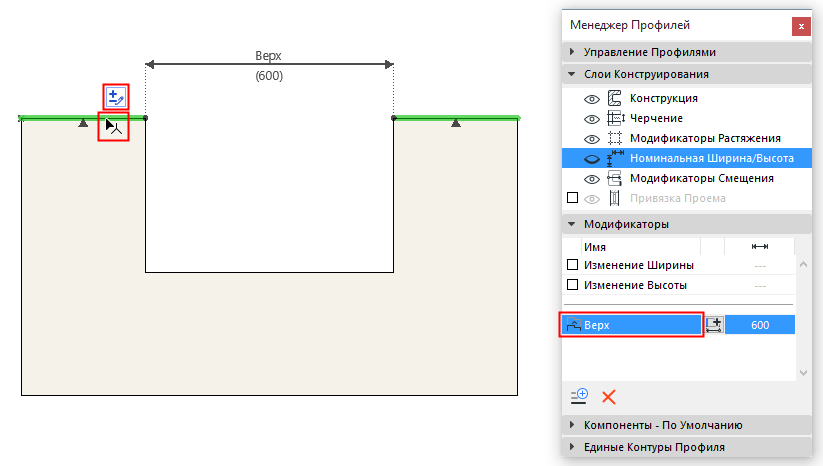Screen dimensions: 823x466
Task: Click the 600 value field for Верх
Action: pyautogui.click(x=759, y=325)
